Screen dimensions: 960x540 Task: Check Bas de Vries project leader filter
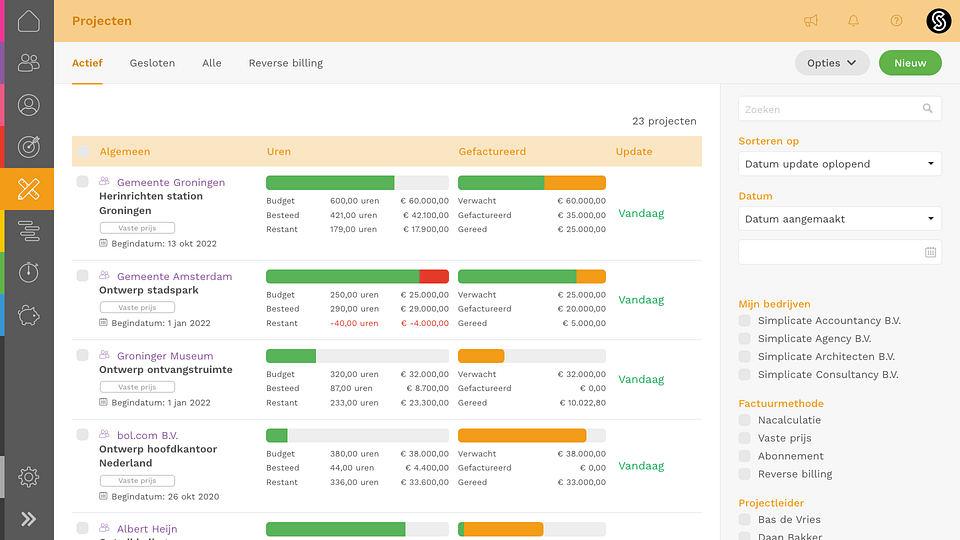pyautogui.click(x=744, y=519)
